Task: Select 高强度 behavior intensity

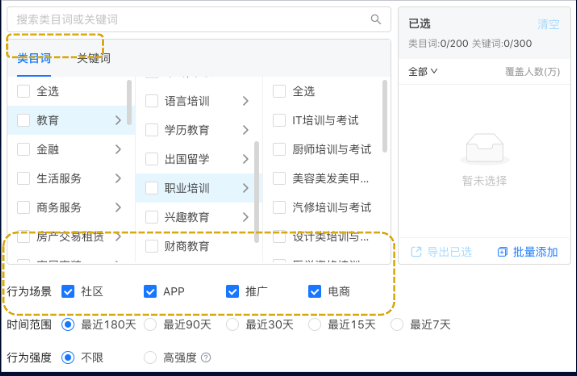Action: (x=150, y=357)
